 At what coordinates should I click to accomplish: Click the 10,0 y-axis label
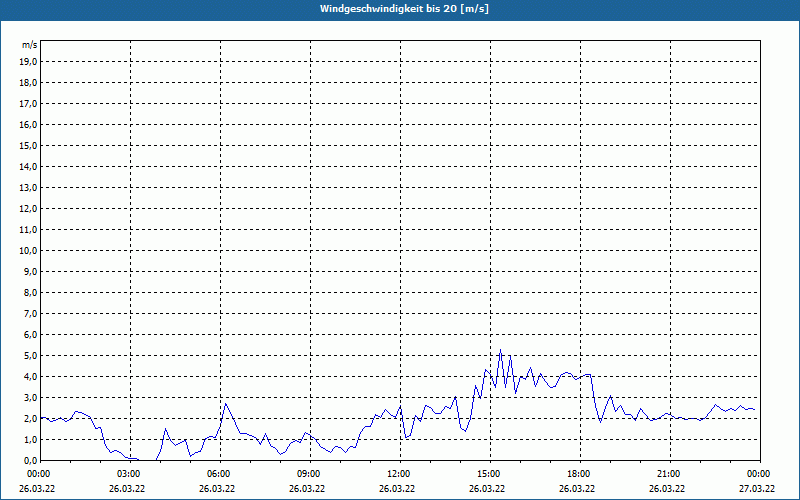pos(28,251)
